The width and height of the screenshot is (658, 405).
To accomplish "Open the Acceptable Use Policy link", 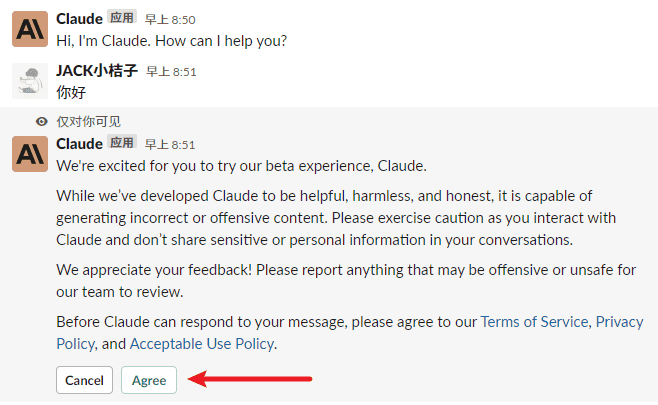I will (202, 344).
